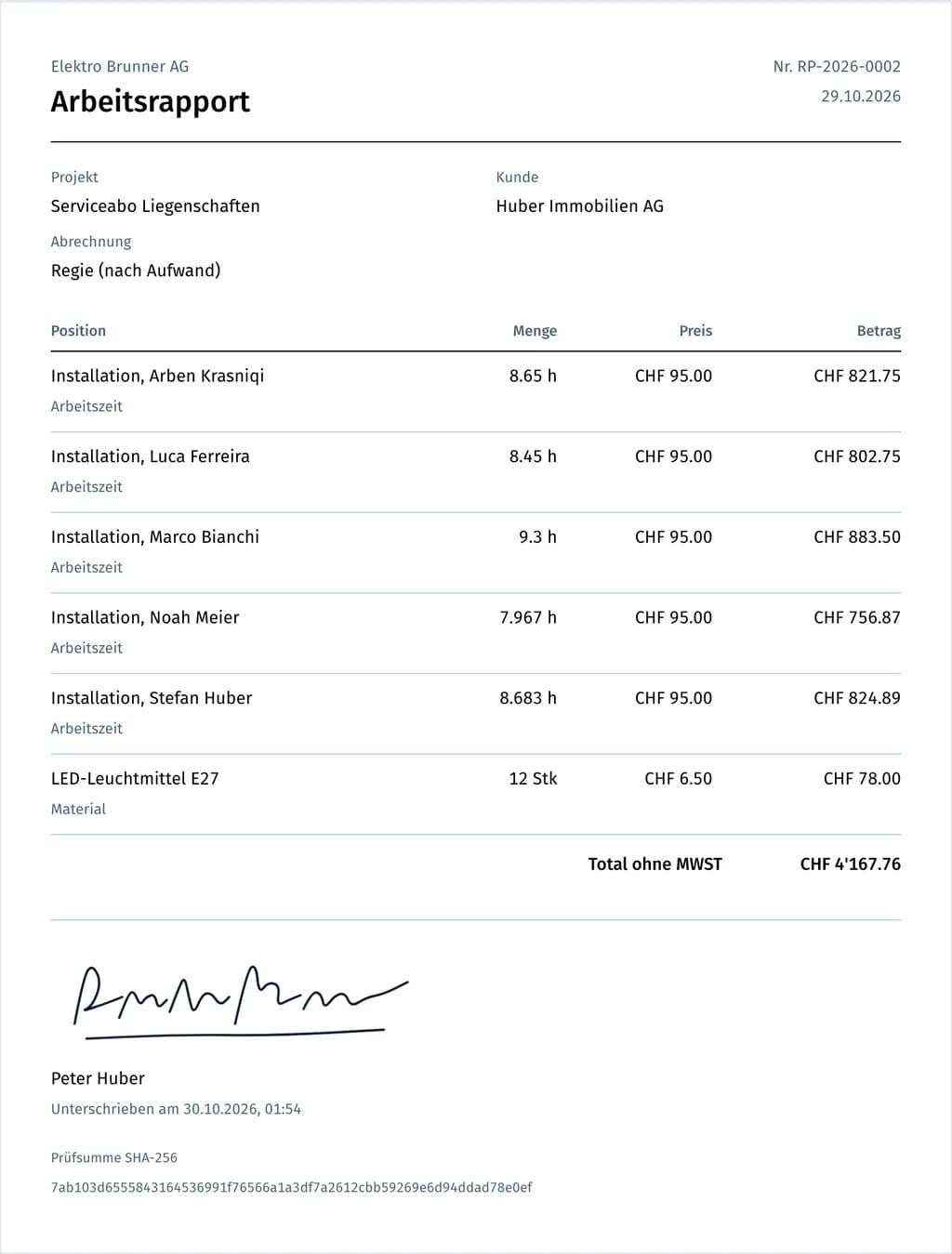Click the Installation, Noah Meier entry

(x=145, y=618)
